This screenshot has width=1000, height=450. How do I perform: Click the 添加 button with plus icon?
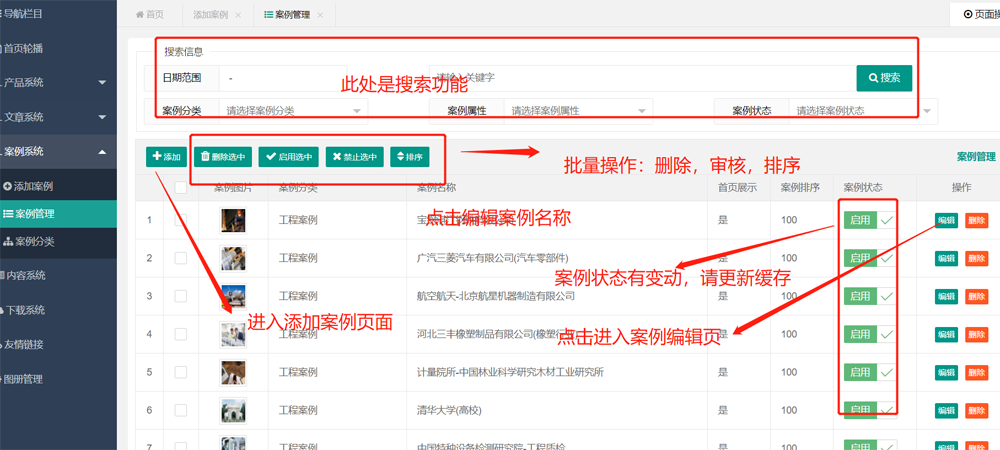click(166, 157)
